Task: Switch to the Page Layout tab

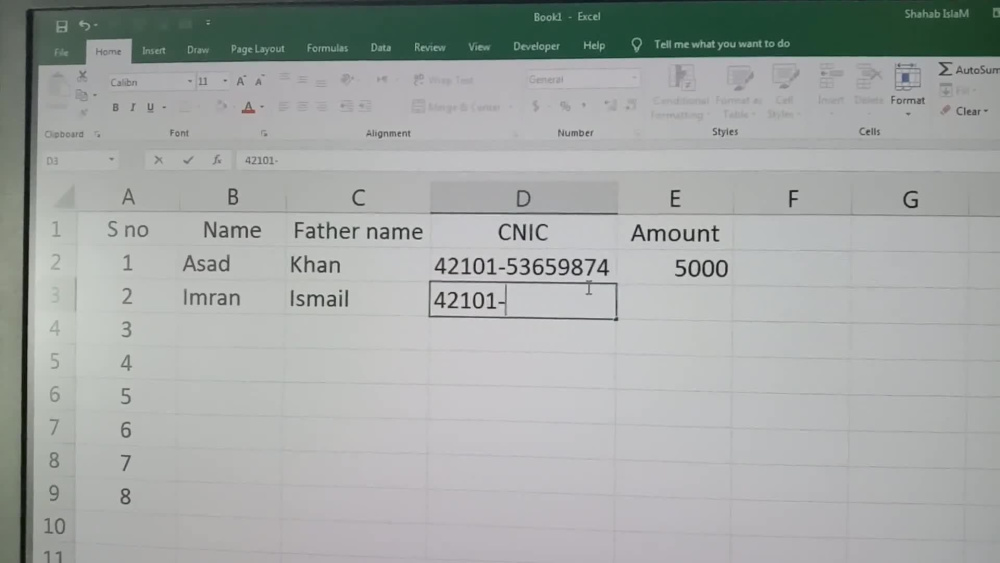Action: pyautogui.click(x=258, y=49)
